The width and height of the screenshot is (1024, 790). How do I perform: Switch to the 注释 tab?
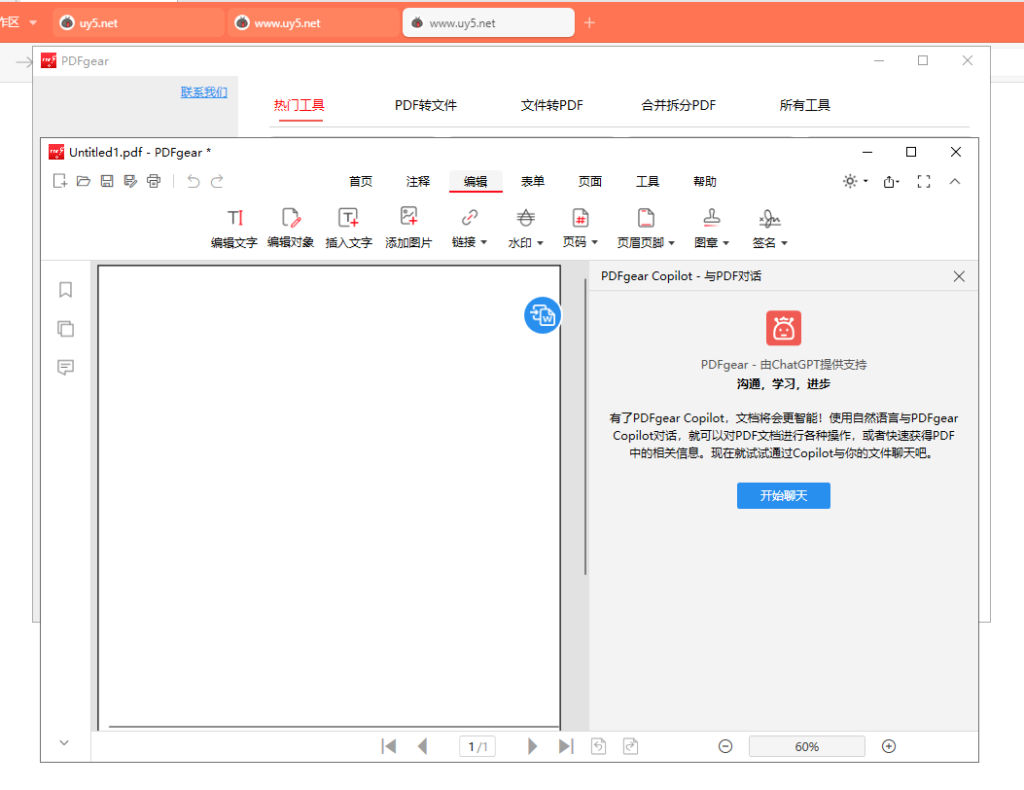[418, 182]
